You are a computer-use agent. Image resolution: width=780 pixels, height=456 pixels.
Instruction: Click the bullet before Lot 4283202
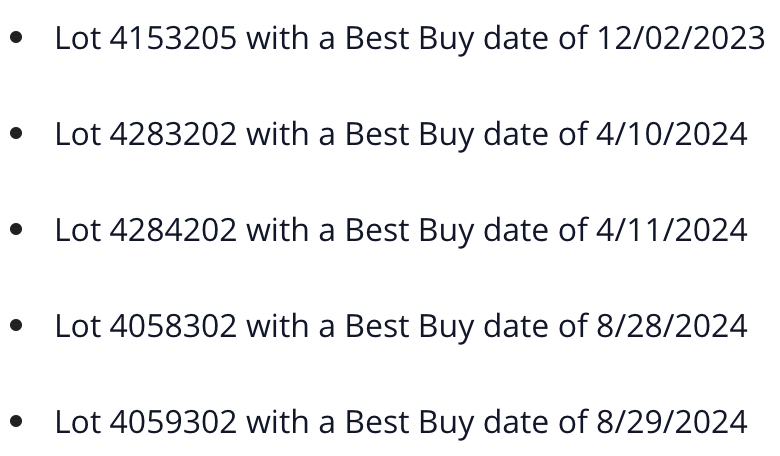point(16,133)
